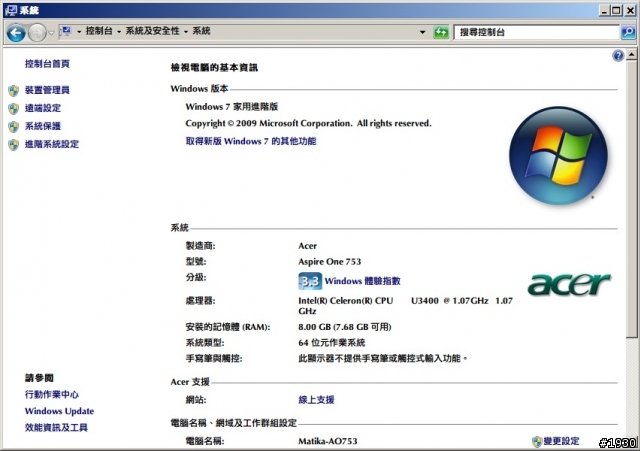The height and width of the screenshot is (451, 640).
Task: Open the address bar history dropdown
Action: tap(422, 32)
